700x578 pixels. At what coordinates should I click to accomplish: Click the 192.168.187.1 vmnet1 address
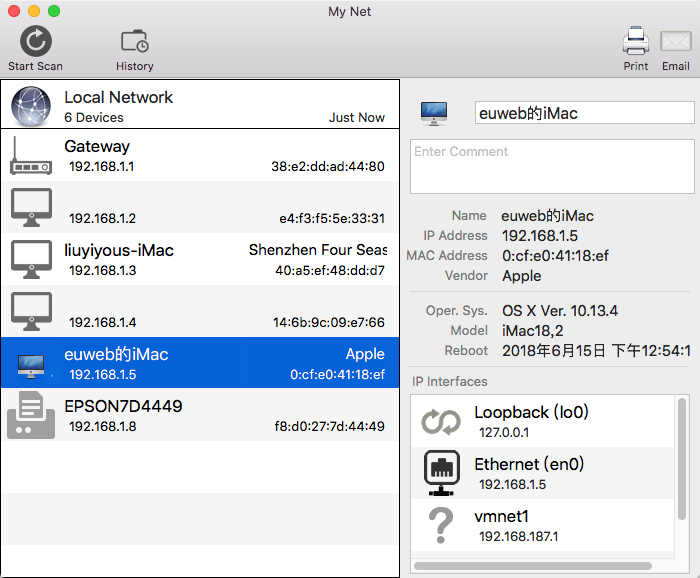point(518,536)
